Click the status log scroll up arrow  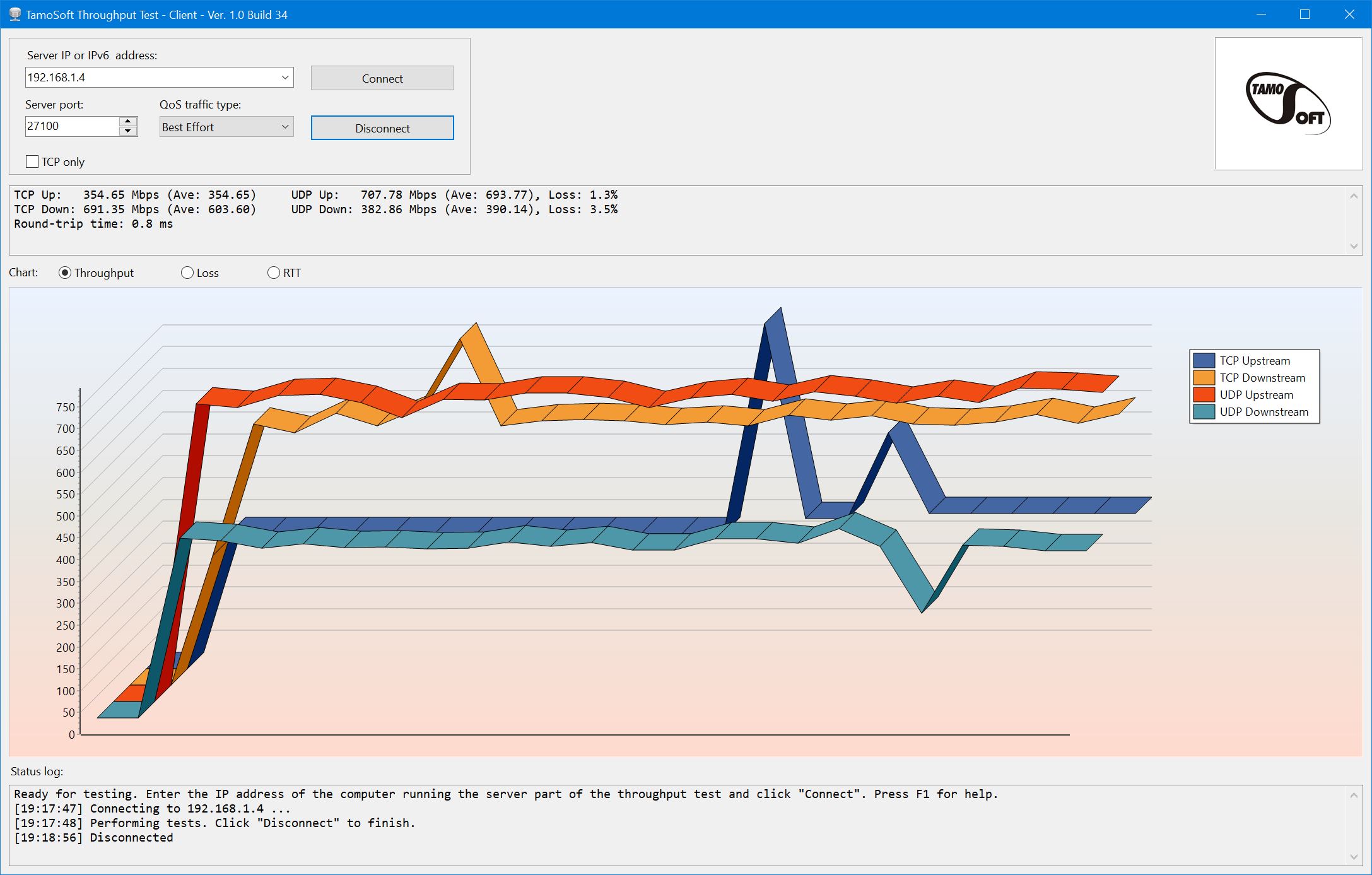pyautogui.click(x=1354, y=796)
